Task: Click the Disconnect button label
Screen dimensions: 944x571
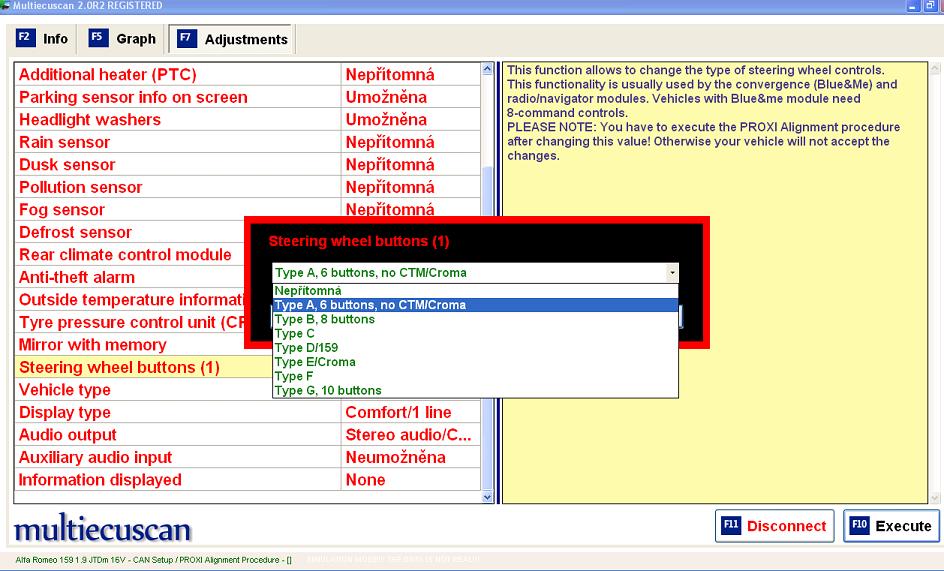Action: click(x=786, y=526)
